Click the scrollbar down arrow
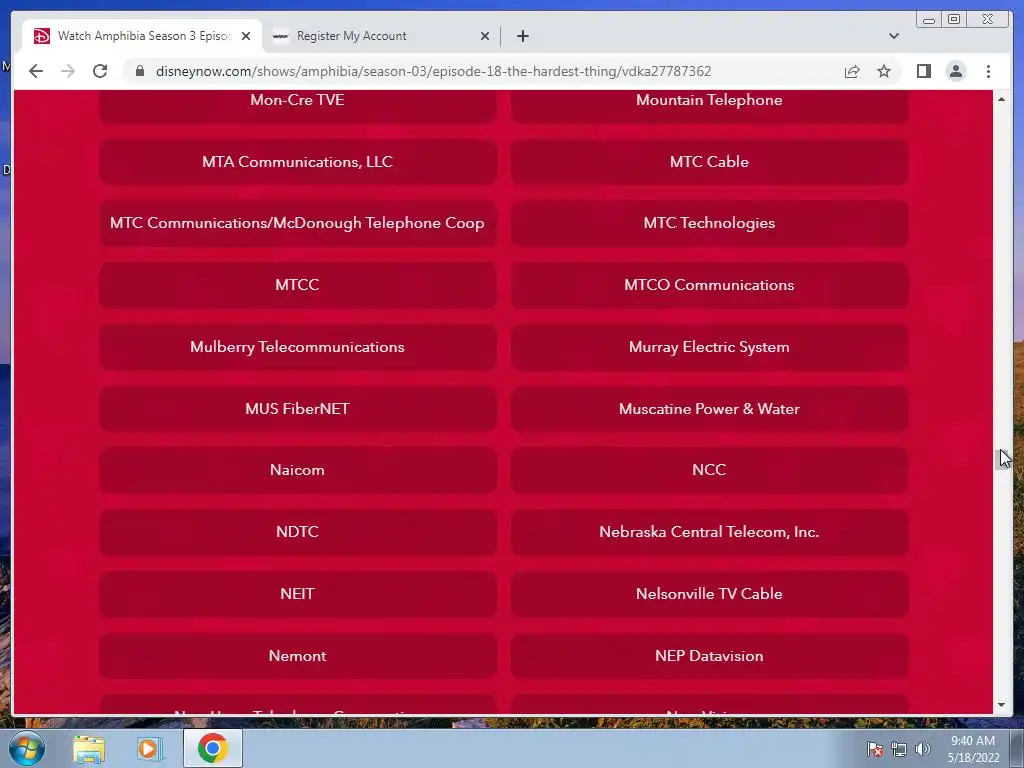 (x=1002, y=705)
